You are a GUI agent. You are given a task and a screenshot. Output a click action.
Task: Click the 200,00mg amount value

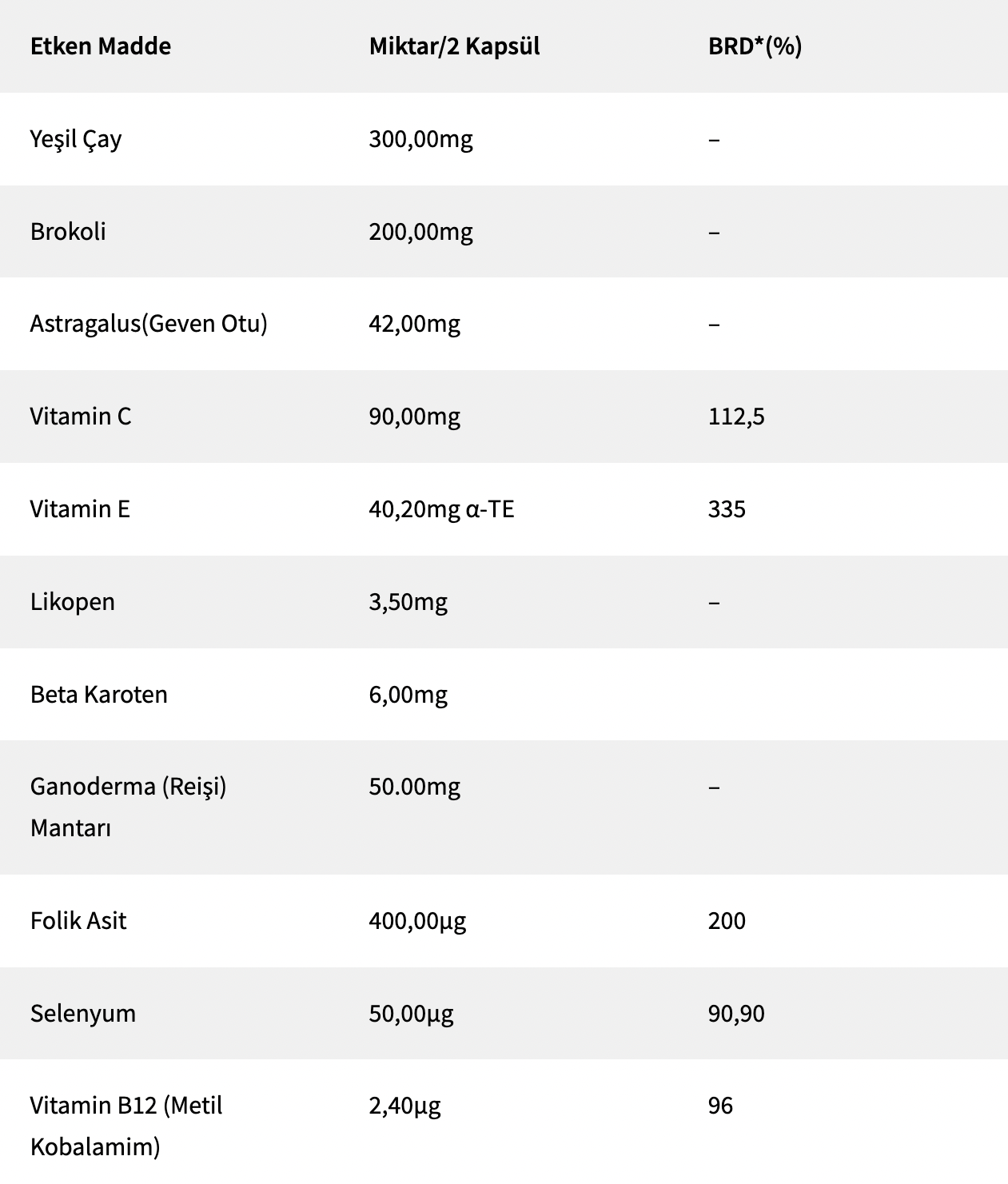tap(420, 232)
